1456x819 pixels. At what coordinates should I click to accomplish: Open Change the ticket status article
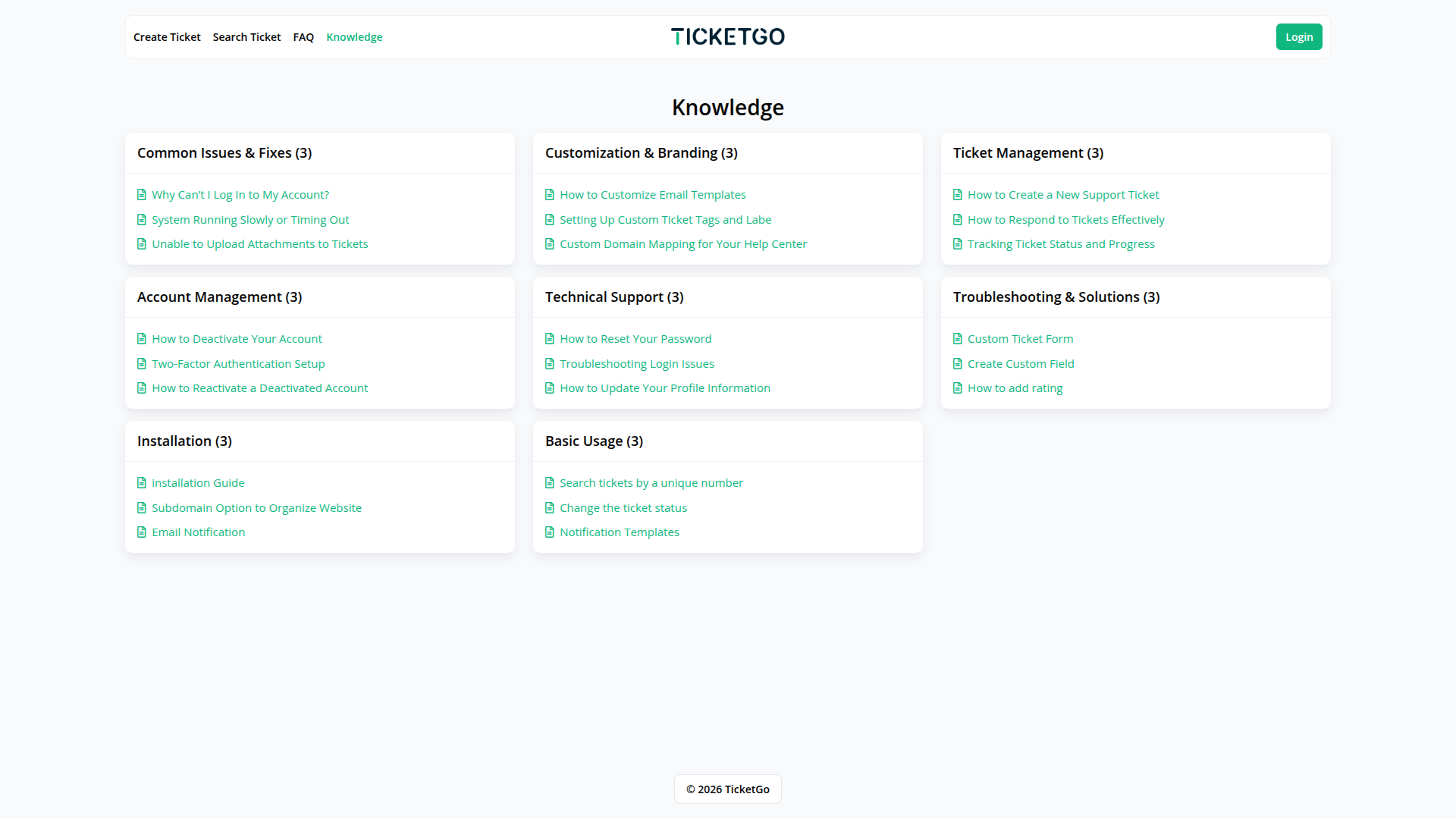[623, 508]
